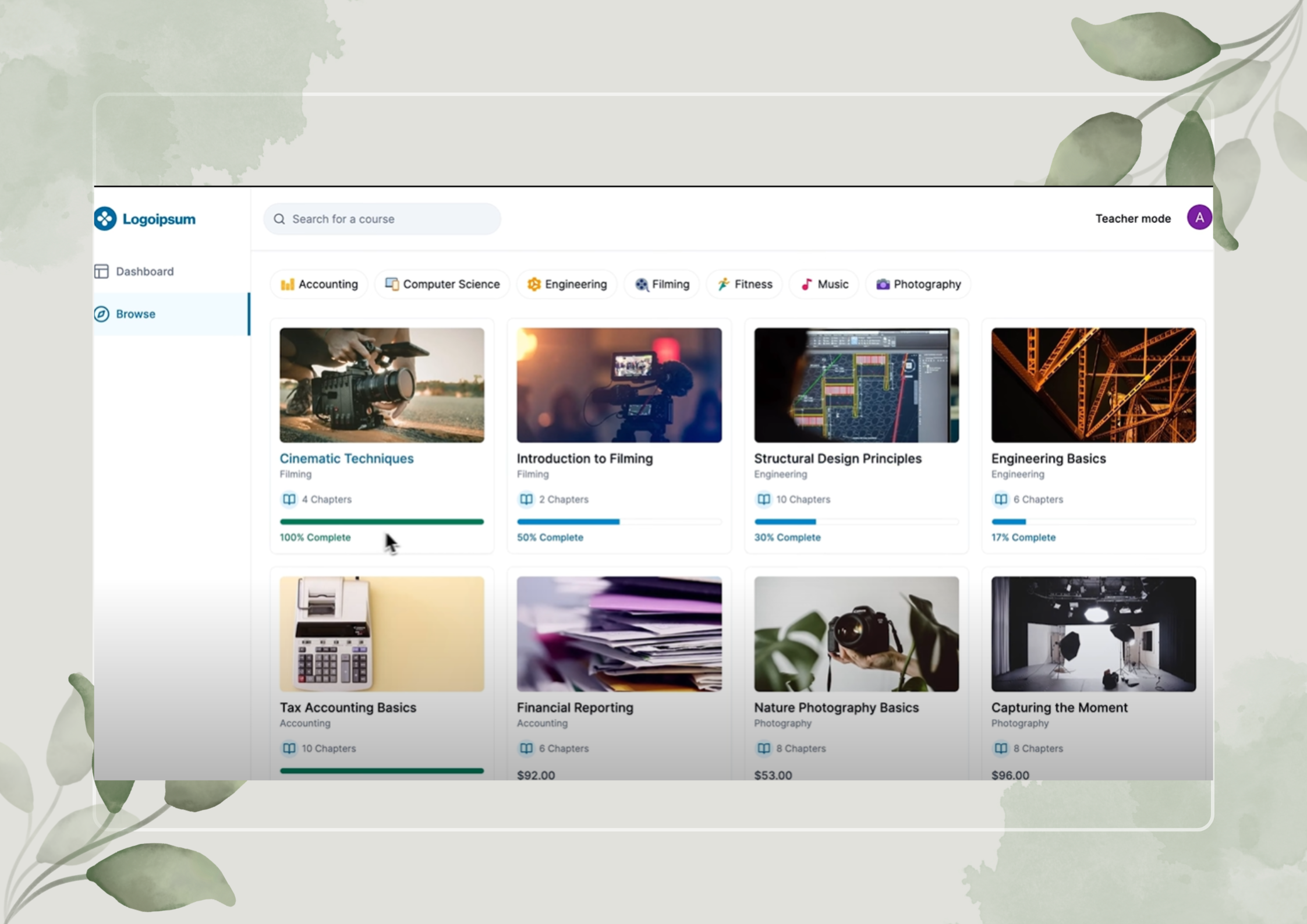1307x924 pixels.
Task: Click the magnifier icon in search bar
Action: (x=279, y=219)
